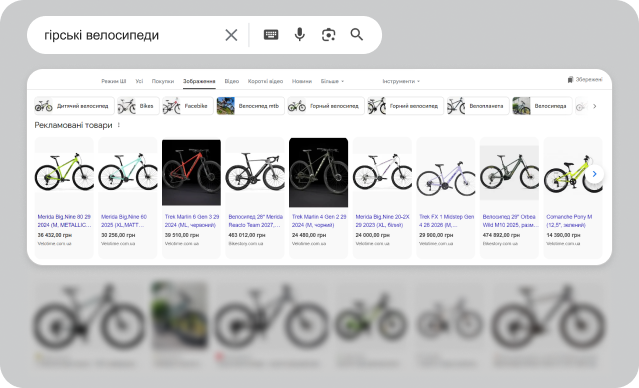Open the Orbea Wild M10 2025 product link
Image resolution: width=639 pixels, height=388 pixels.
510,220
